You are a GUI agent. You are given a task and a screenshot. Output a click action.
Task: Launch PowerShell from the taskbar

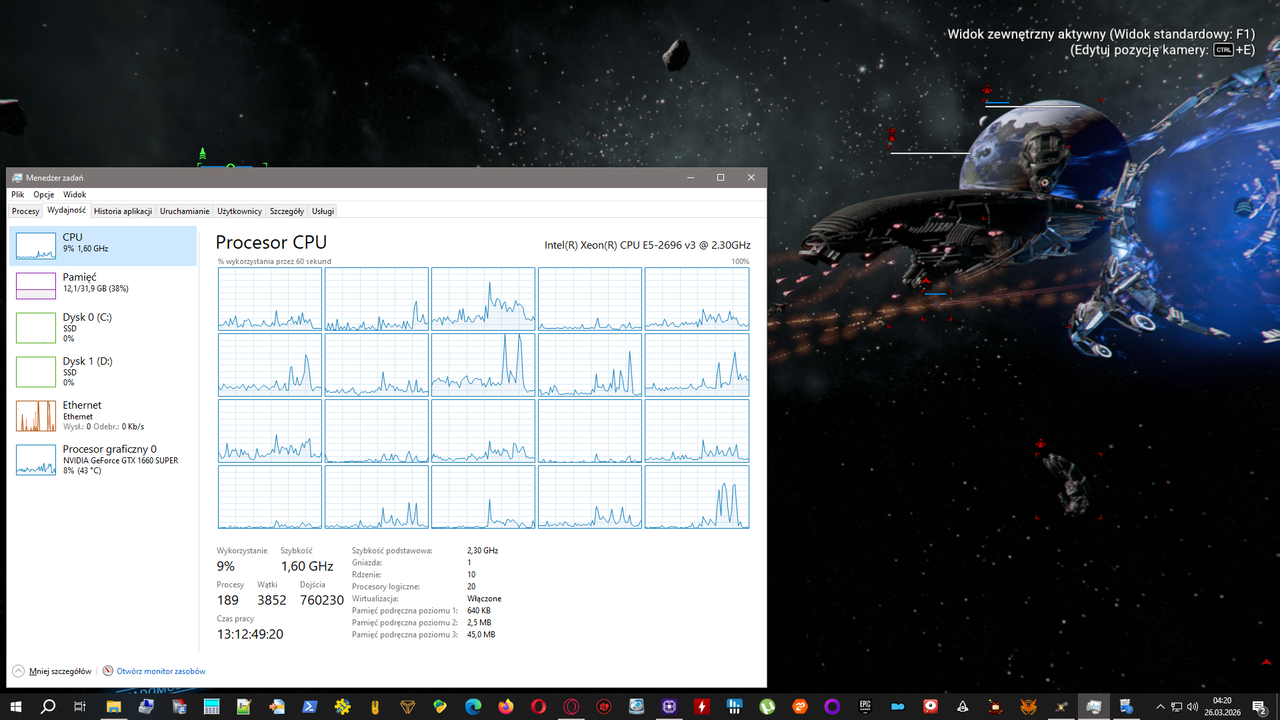click(x=310, y=706)
